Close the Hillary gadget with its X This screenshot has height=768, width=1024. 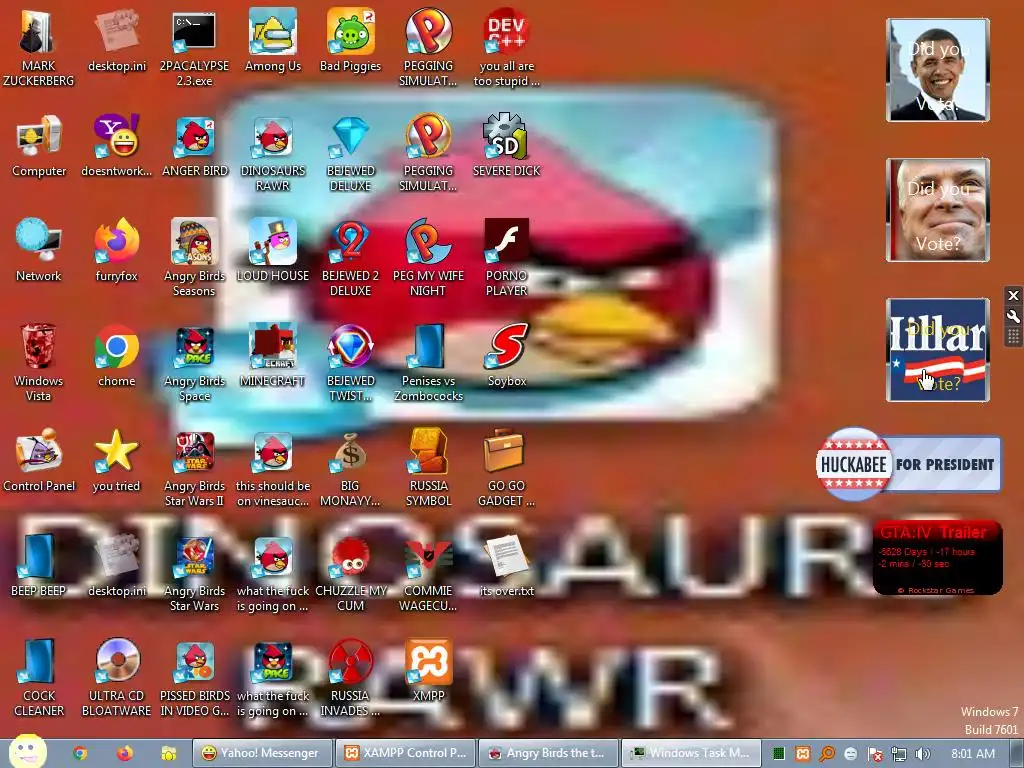(1013, 295)
